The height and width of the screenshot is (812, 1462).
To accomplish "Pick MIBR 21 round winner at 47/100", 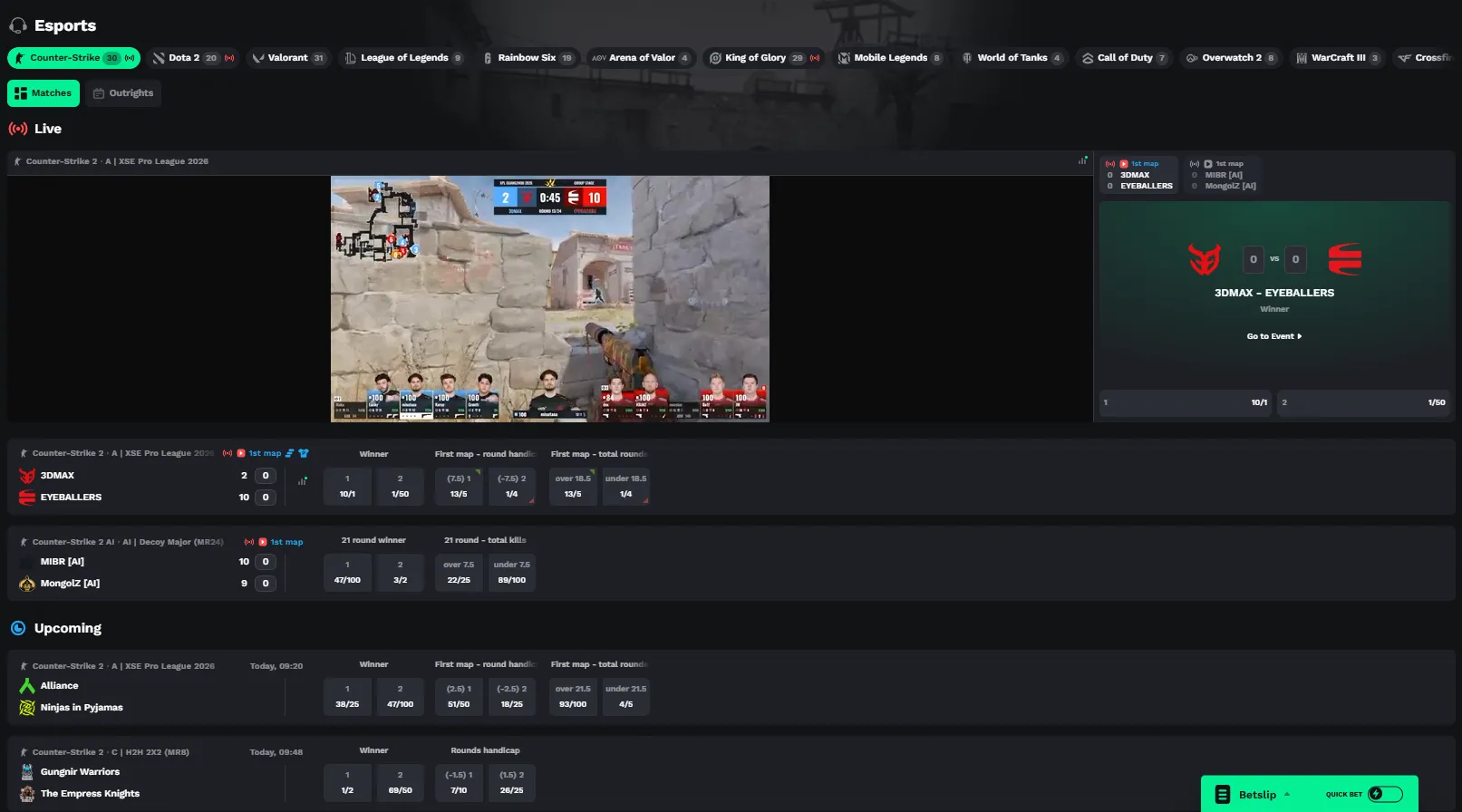I will tap(347, 573).
